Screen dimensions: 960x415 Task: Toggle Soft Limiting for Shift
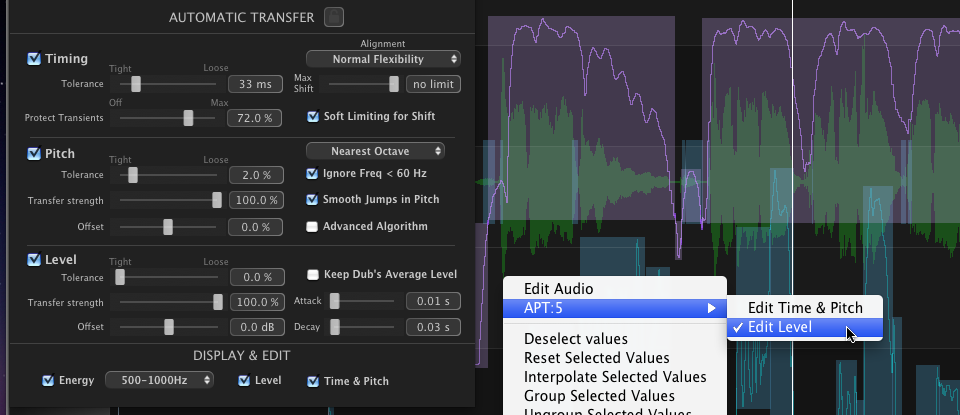[x=313, y=116]
